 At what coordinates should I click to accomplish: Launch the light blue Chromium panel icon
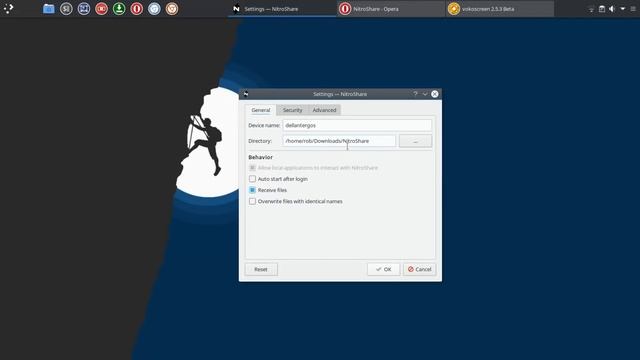pyautogui.click(x=154, y=9)
